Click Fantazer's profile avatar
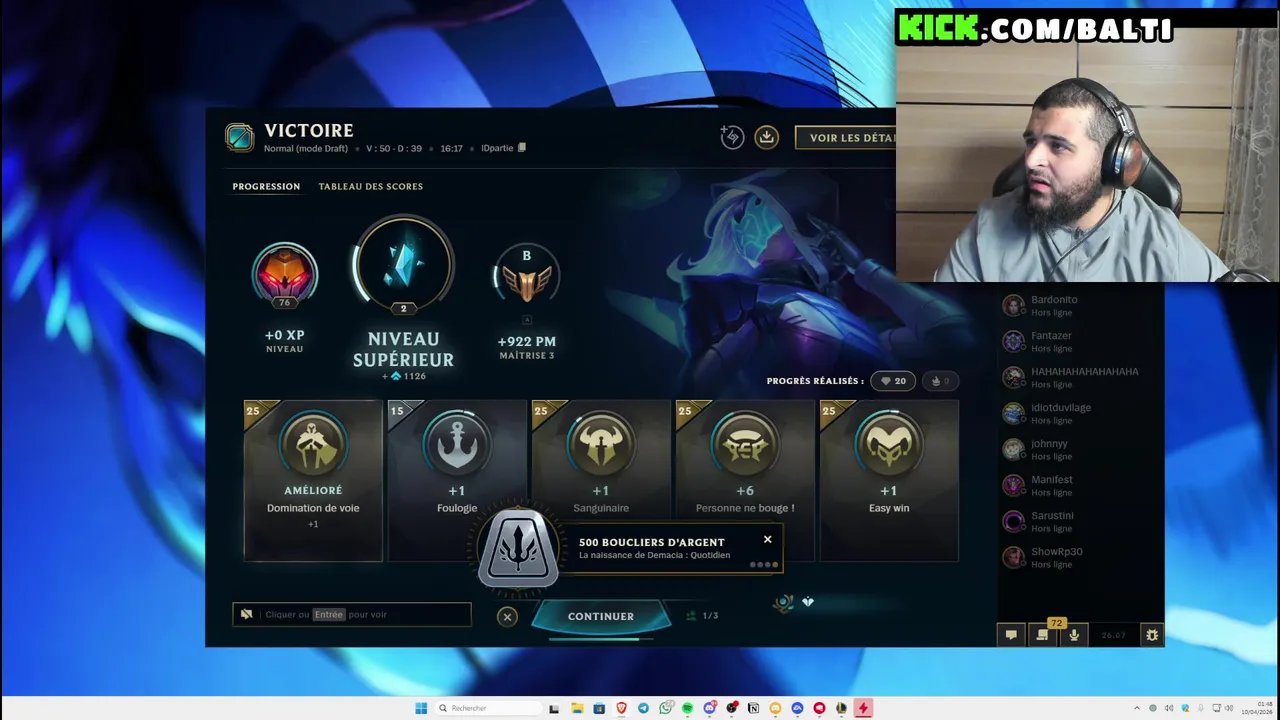Image resolution: width=1280 pixels, height=720 pixels. [x=1014, y=341]
